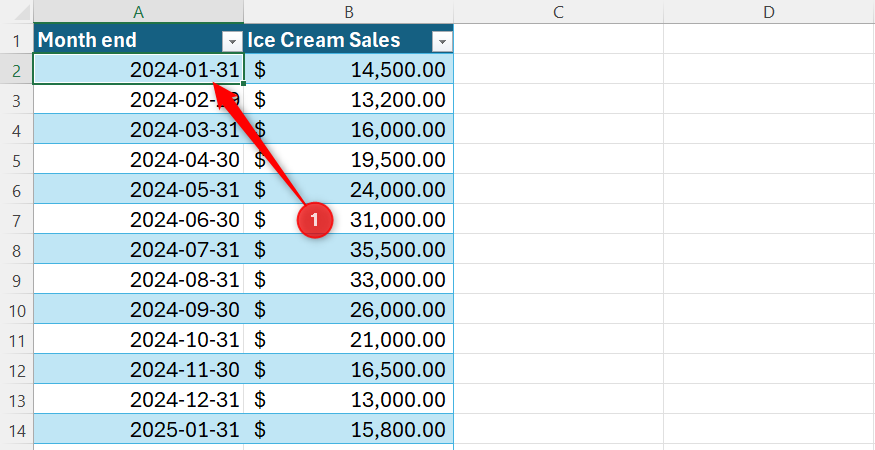This screenshot has height=450, width=875.
Task: Select row 13 header
Action: [17, 400]
